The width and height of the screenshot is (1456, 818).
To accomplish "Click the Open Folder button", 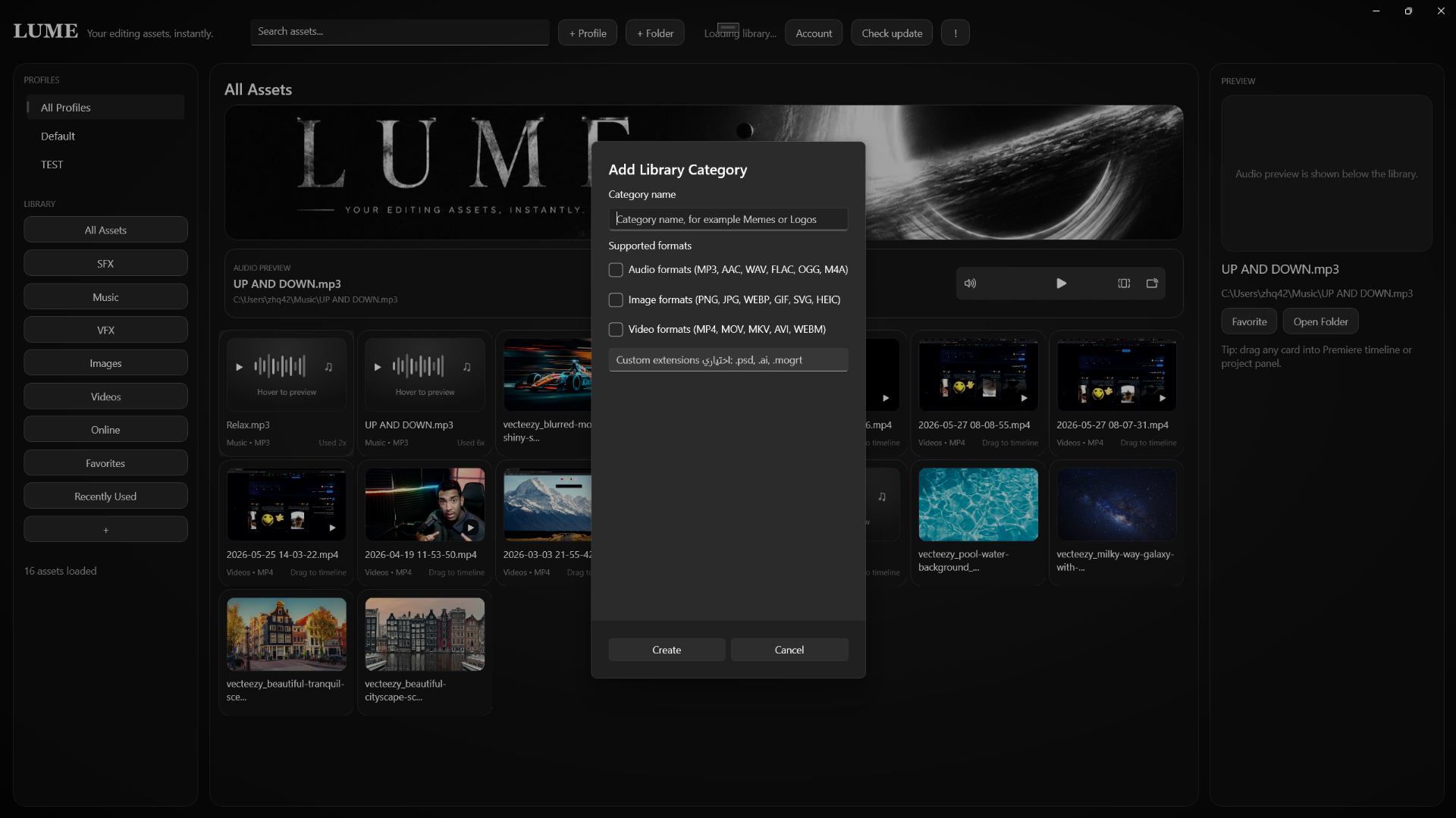I will point(1320,321).
